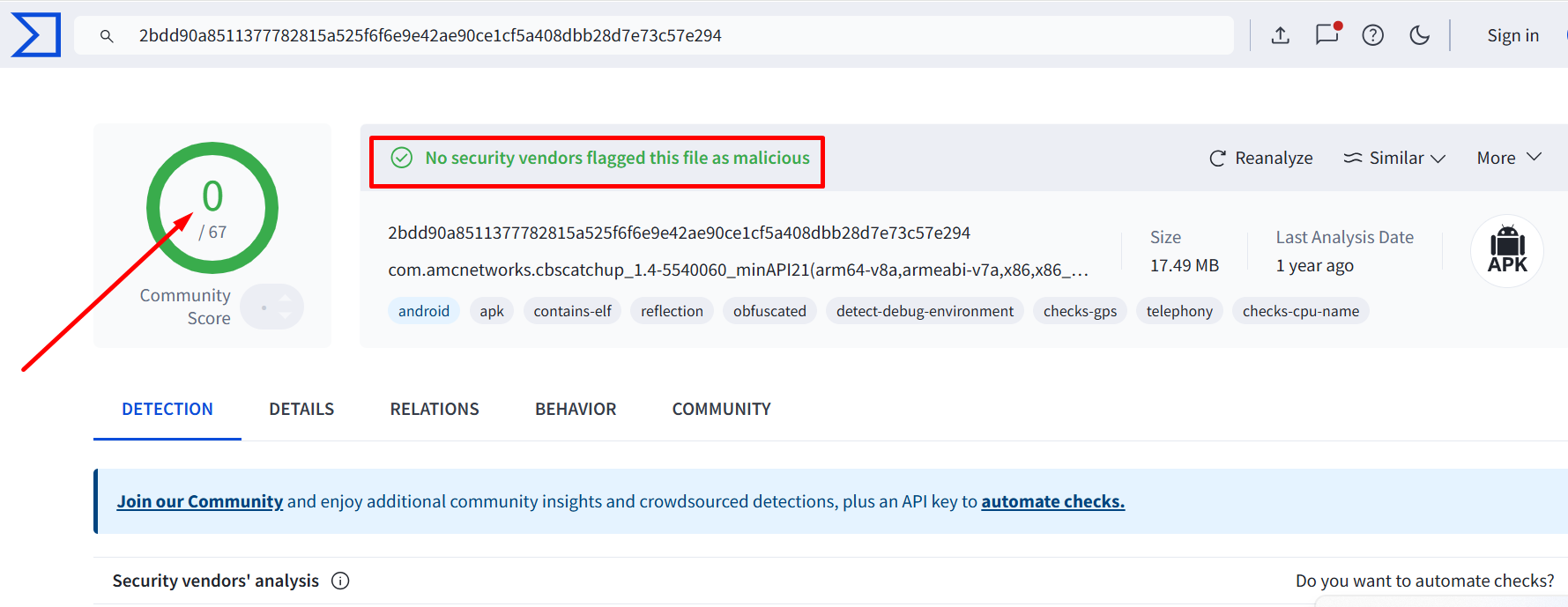Image resolution: width=1568 pixels, height=607 pixels.
Task: Open the automate checks link
Action: (x=1052, y=501)
